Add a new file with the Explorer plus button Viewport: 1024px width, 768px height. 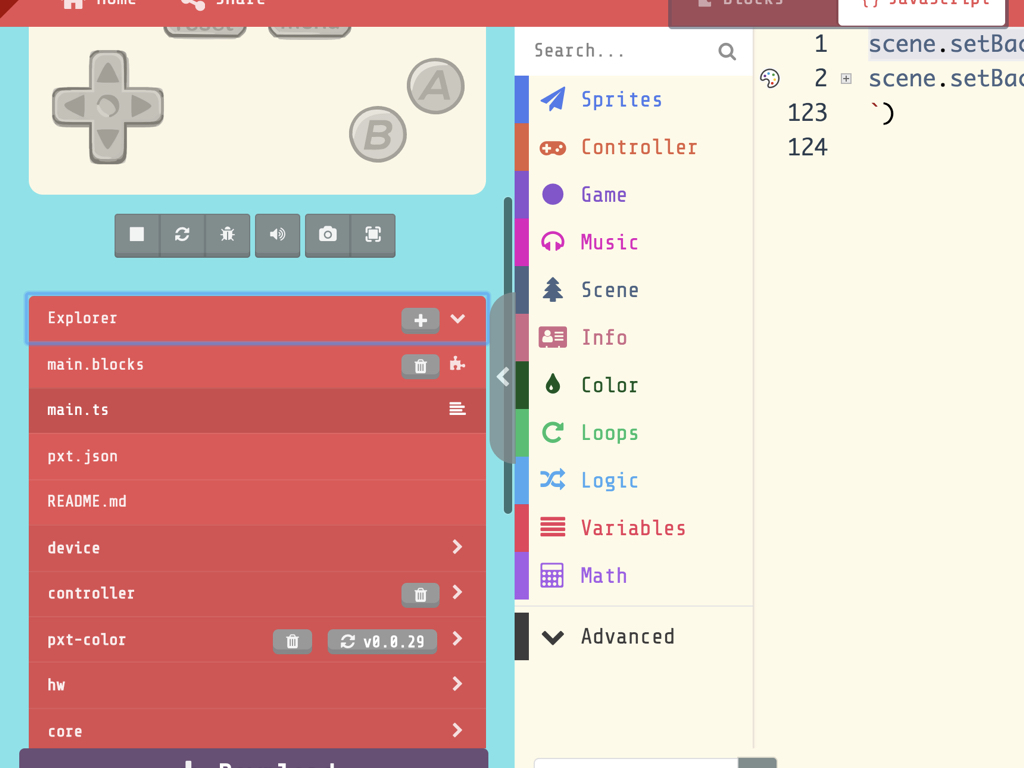(421, 320)
